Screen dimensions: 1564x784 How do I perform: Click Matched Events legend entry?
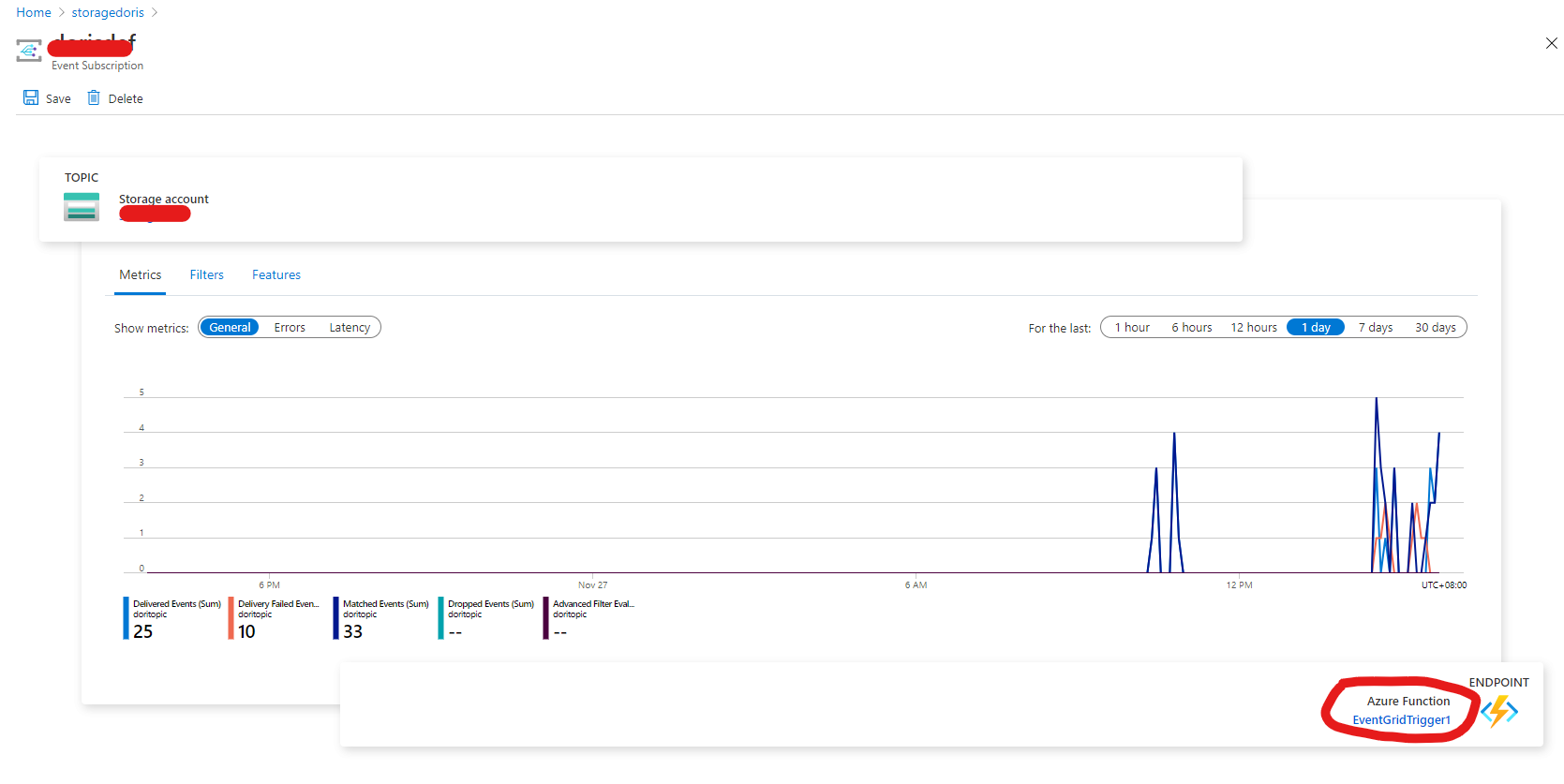click(x=381, y=618)
